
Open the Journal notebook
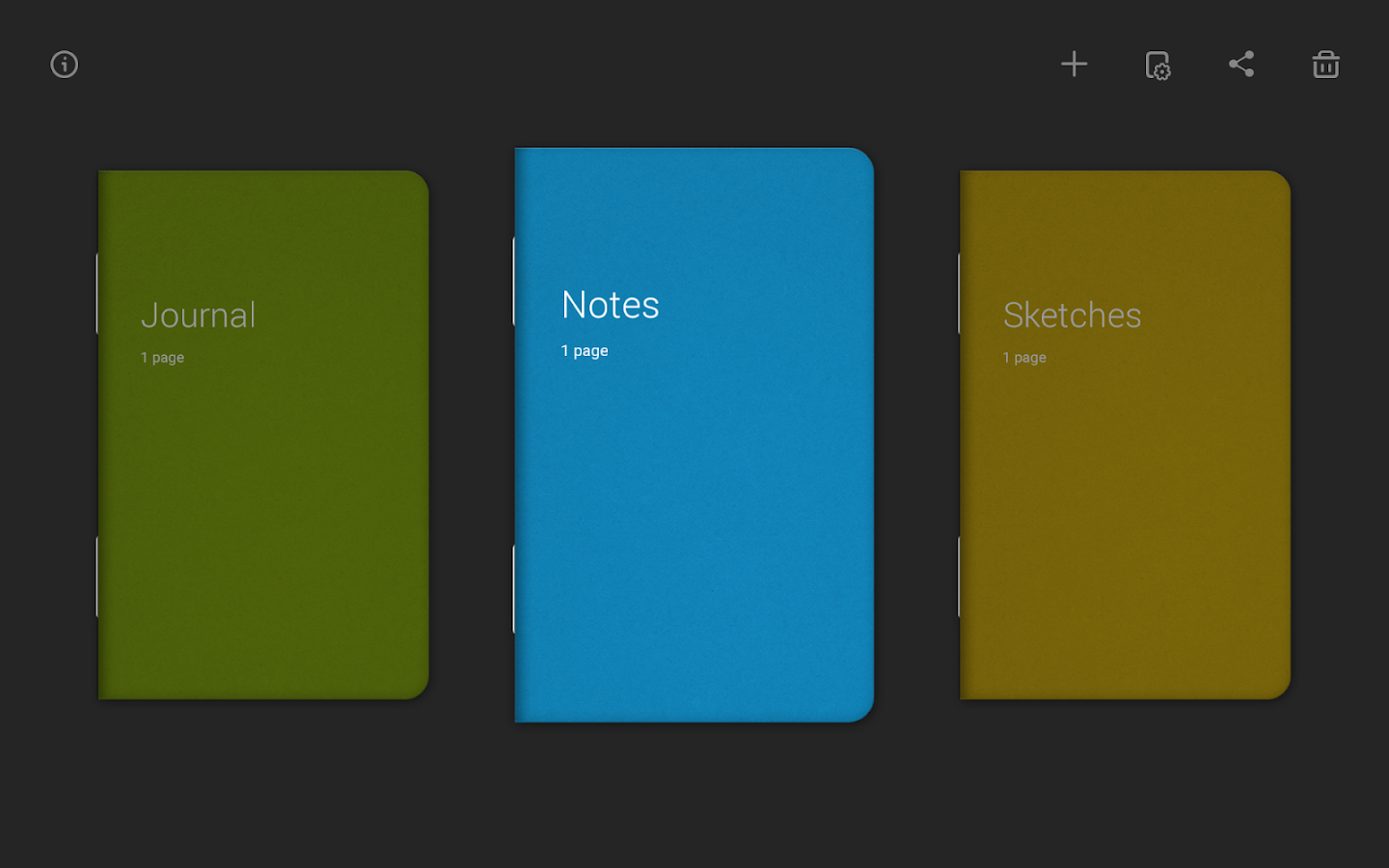click(263, 434)
